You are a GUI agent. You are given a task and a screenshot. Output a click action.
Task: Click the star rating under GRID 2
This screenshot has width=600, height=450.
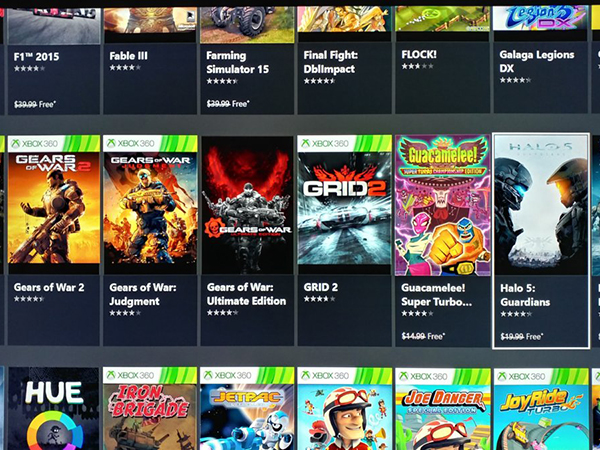[320, 299]
